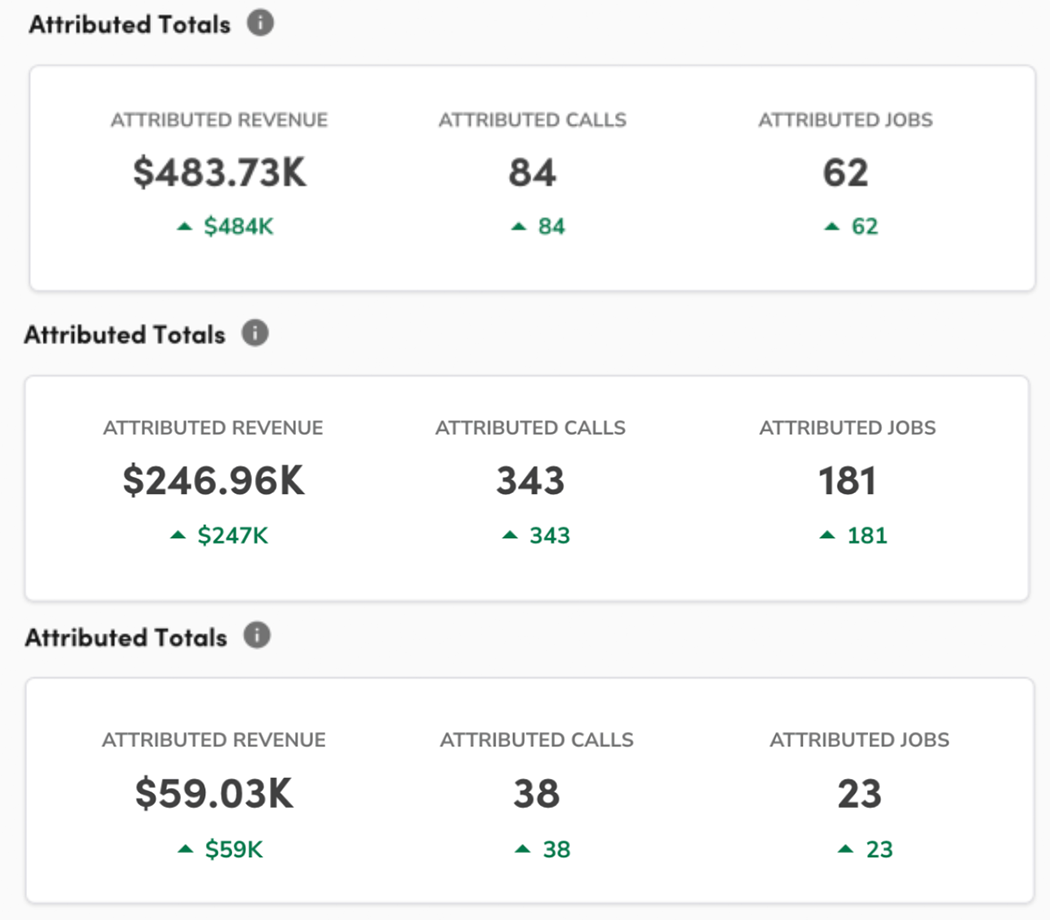The image size is (1050, 920).
Task: Click info icon beside second Attributed Totals heading
Action: pos(255,333)
